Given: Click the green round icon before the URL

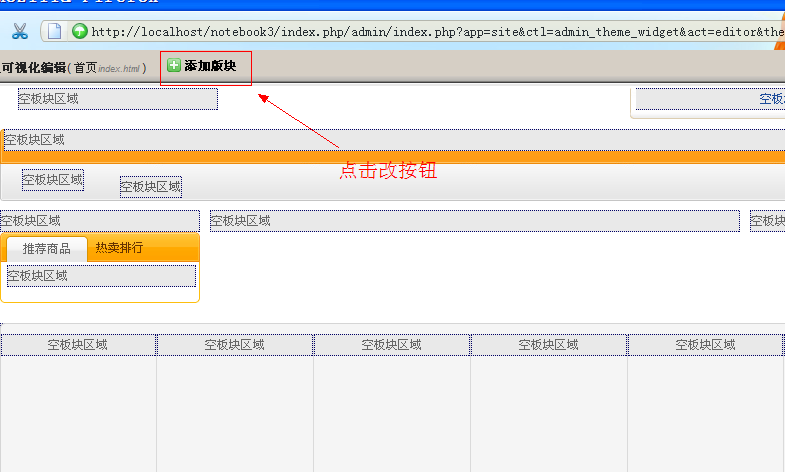Looking at the screenshot, I should [x=79, y=31].
